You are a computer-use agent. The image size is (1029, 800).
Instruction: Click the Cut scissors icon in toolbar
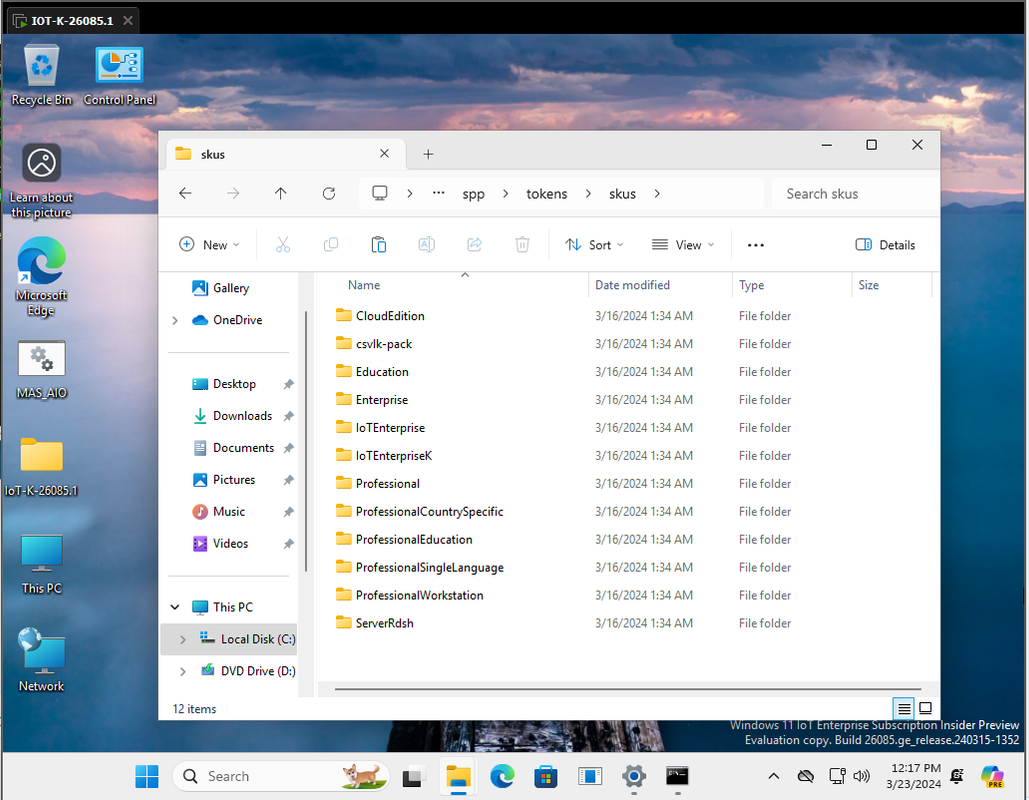(283, 245)
